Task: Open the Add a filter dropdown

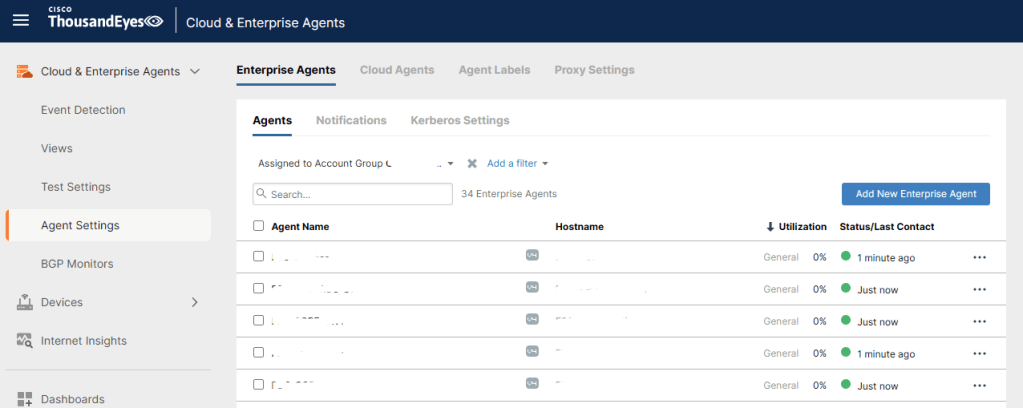Action: [x=517, y=163]
